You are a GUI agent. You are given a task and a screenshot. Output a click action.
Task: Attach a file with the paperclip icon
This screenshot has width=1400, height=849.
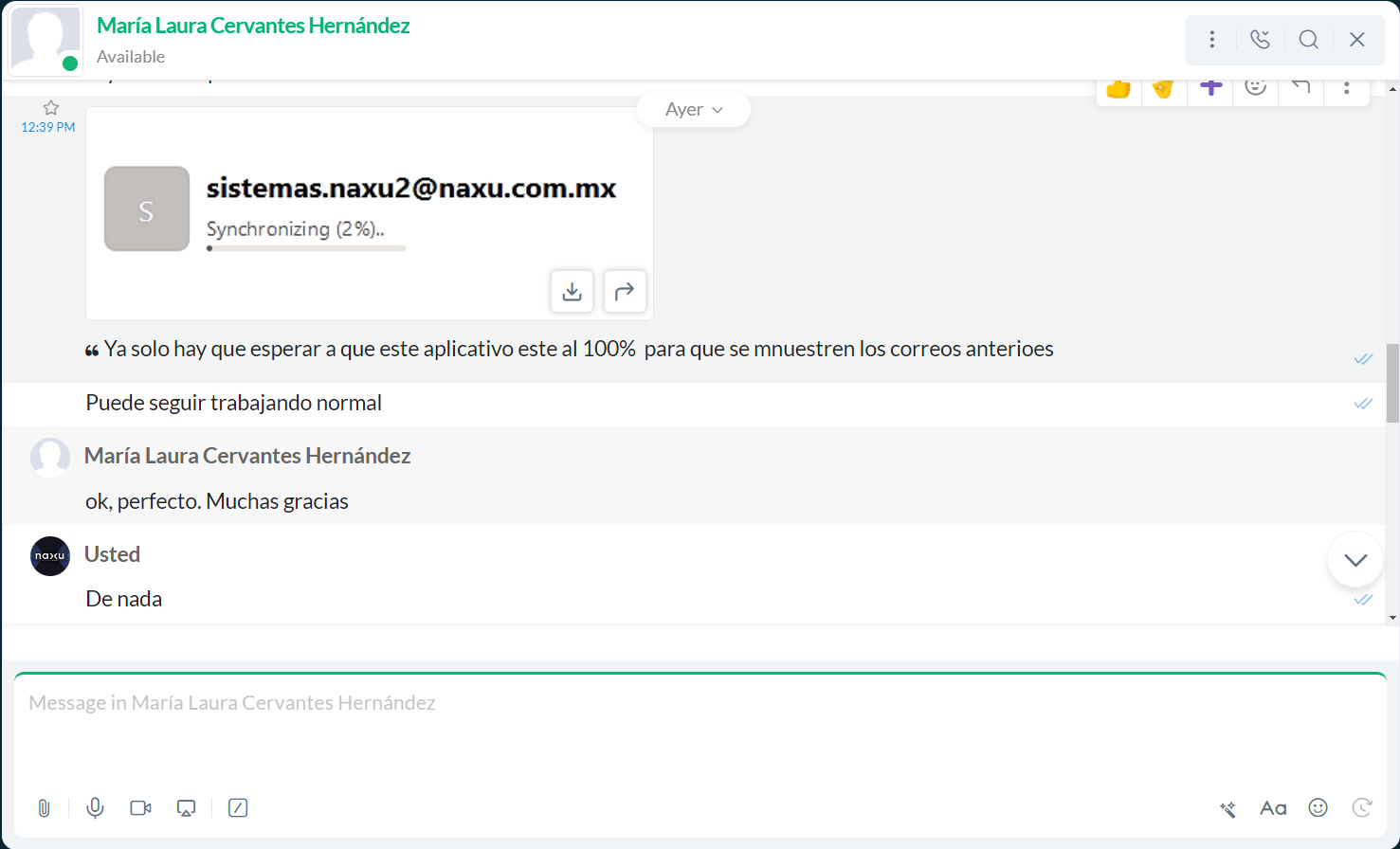click(44, 808)
